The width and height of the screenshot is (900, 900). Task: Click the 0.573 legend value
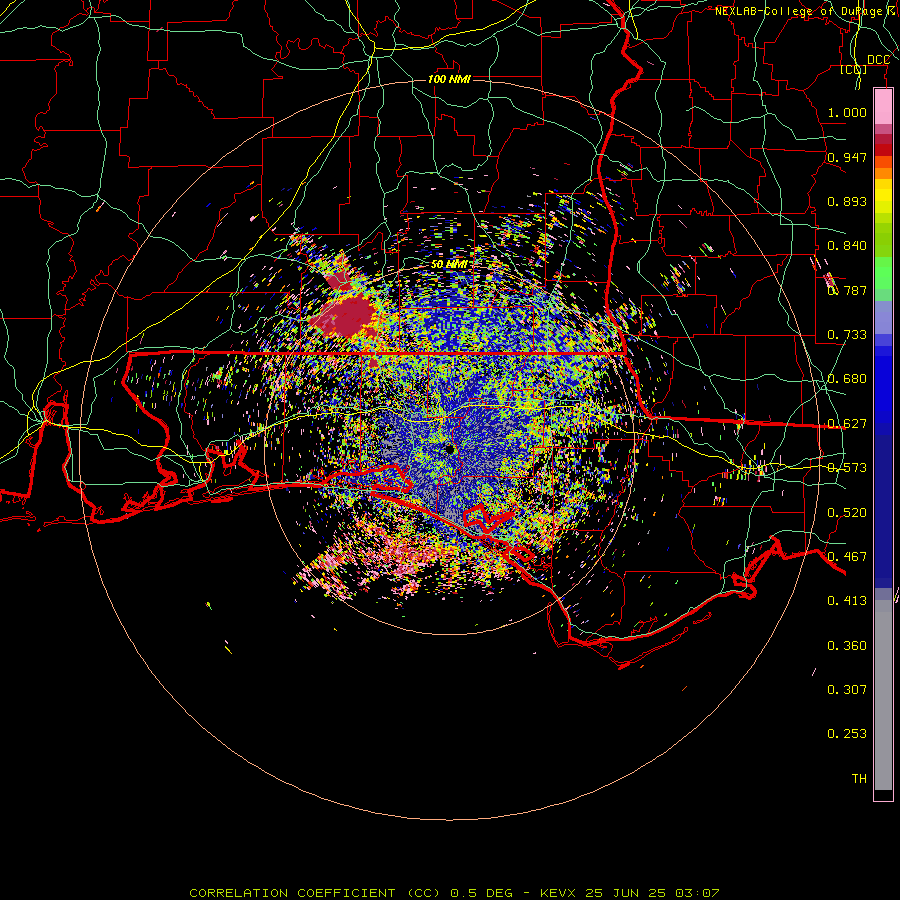pyautogui.click(x=847, y=468)
